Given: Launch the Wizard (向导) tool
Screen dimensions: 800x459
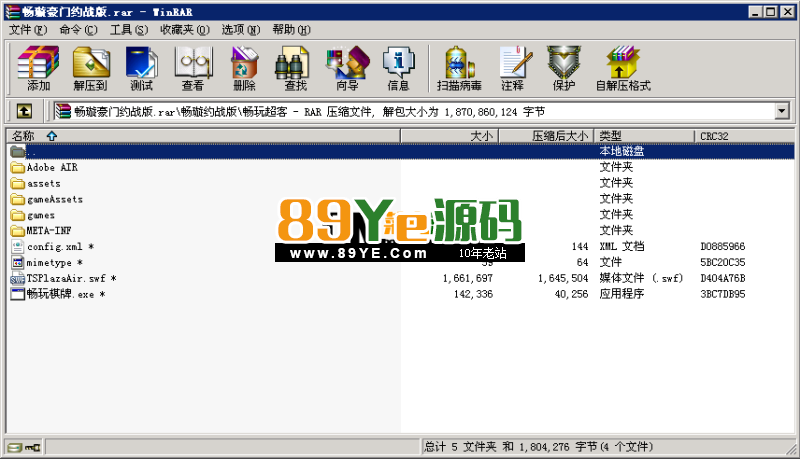Looking at the screenshot, I should pyautogui.click(x=347, y=68).
